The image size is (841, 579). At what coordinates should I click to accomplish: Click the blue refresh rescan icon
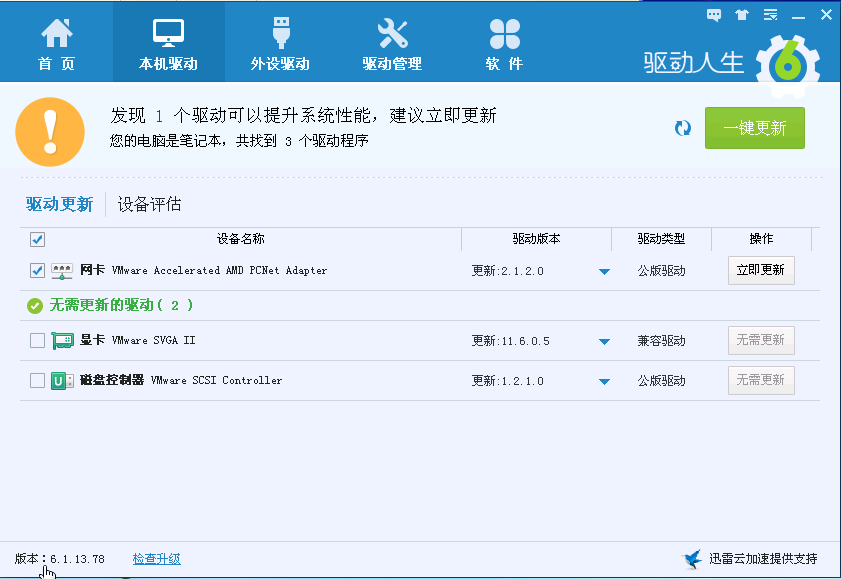coord(683,128)
